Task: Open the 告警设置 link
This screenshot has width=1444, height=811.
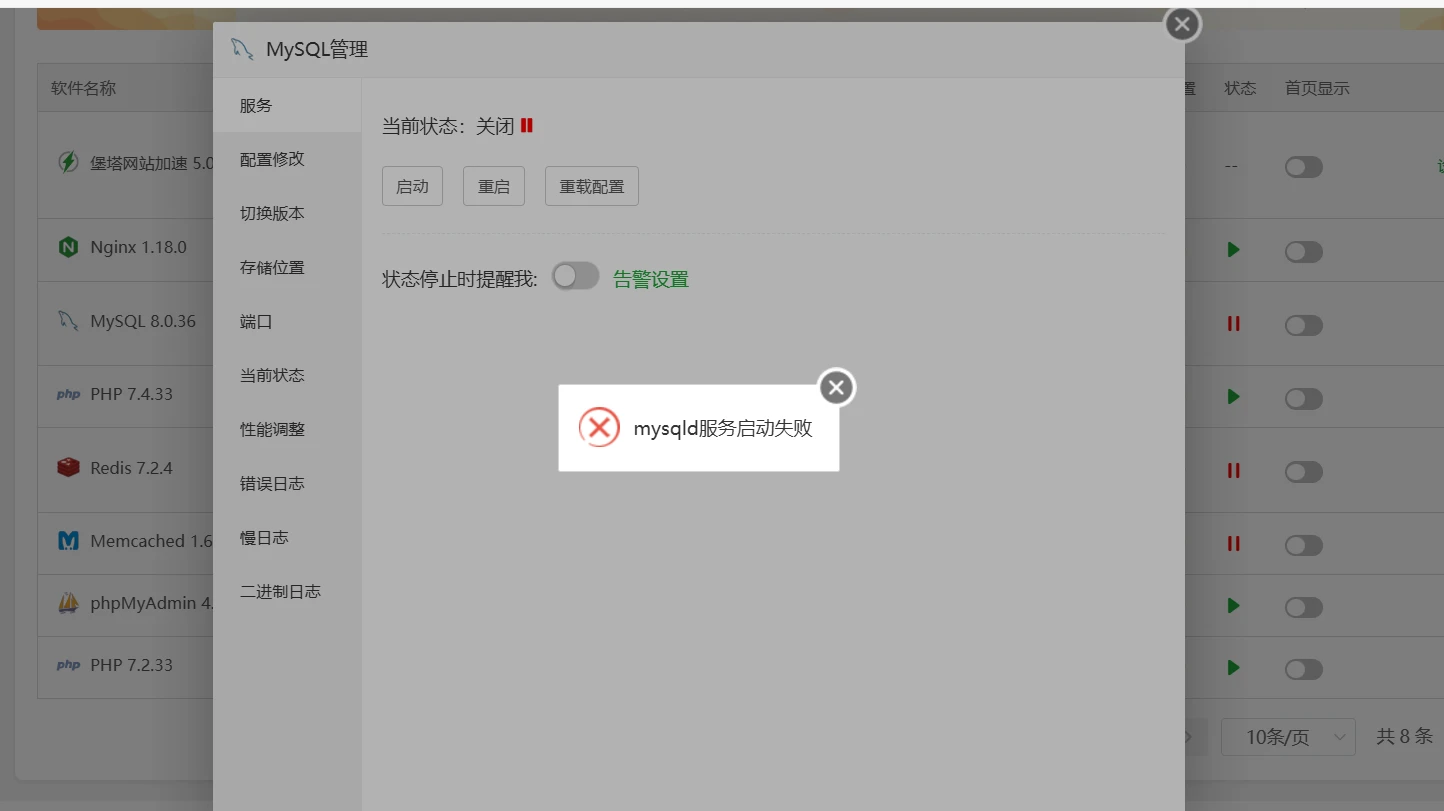Action: point(651,280)
